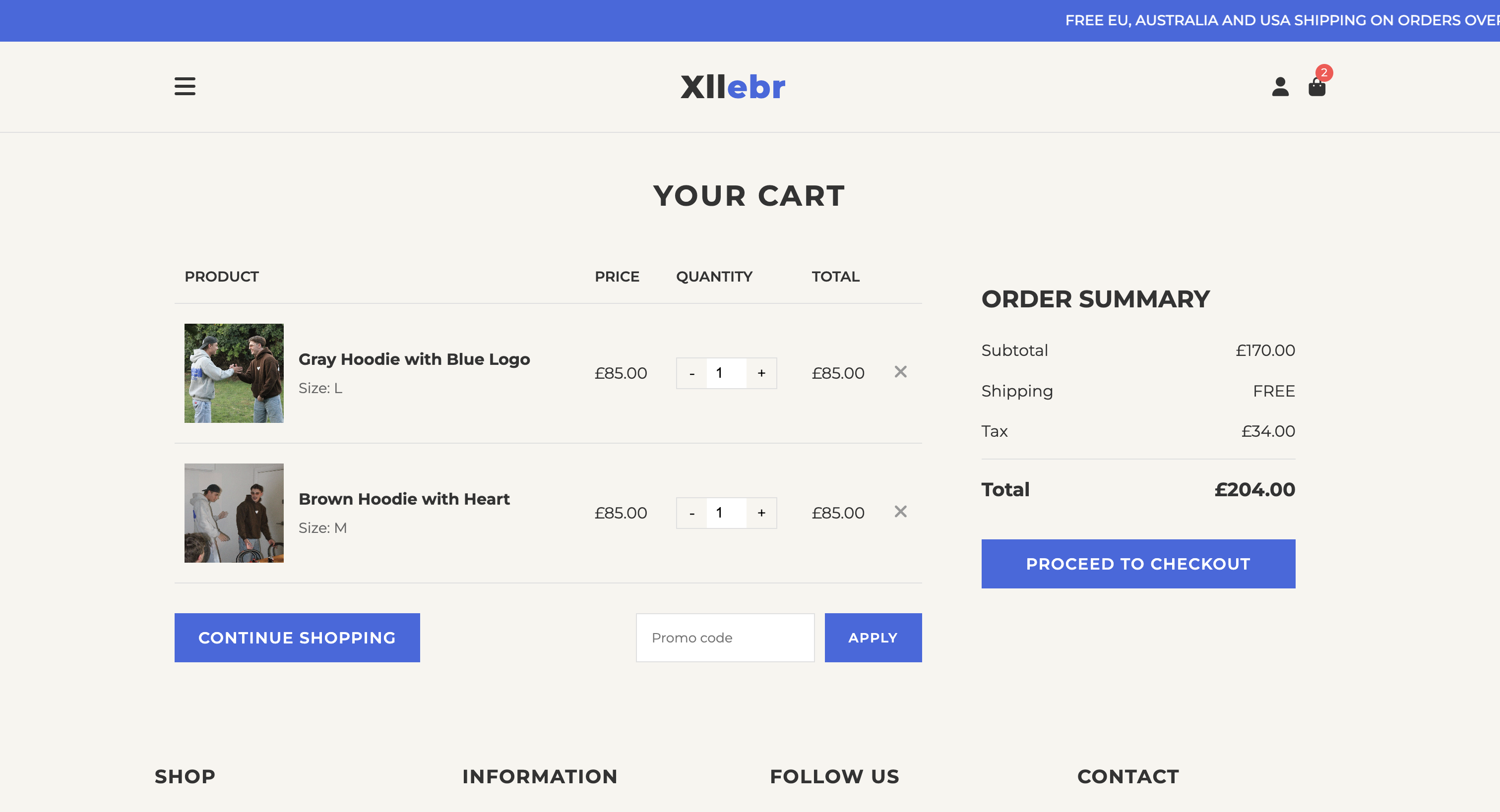Open the Gray Hoodie product thumbnail
Image resolution: width=1500 pixels, height=812 pixels.
tap(234, 373)
